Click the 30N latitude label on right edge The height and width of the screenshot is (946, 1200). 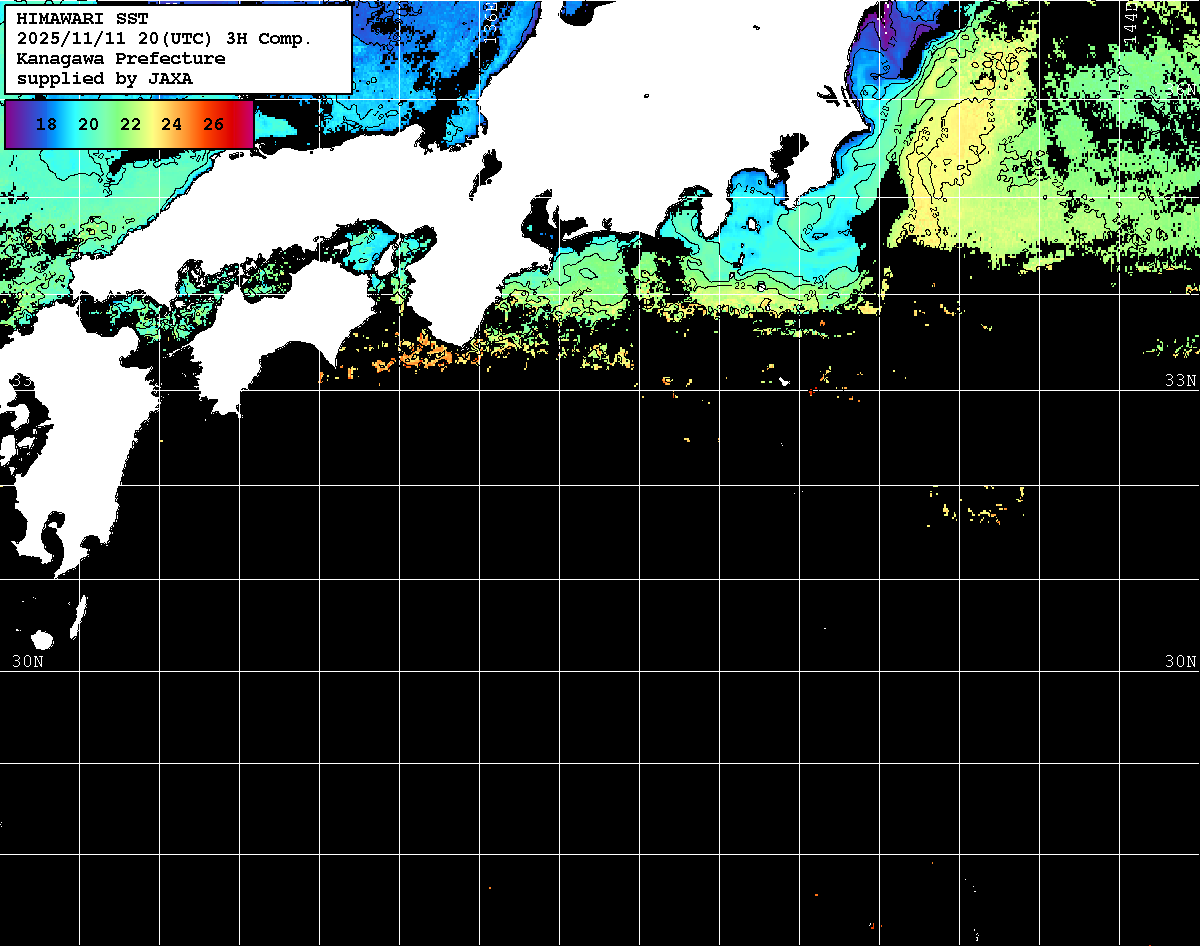[1180, 661]
